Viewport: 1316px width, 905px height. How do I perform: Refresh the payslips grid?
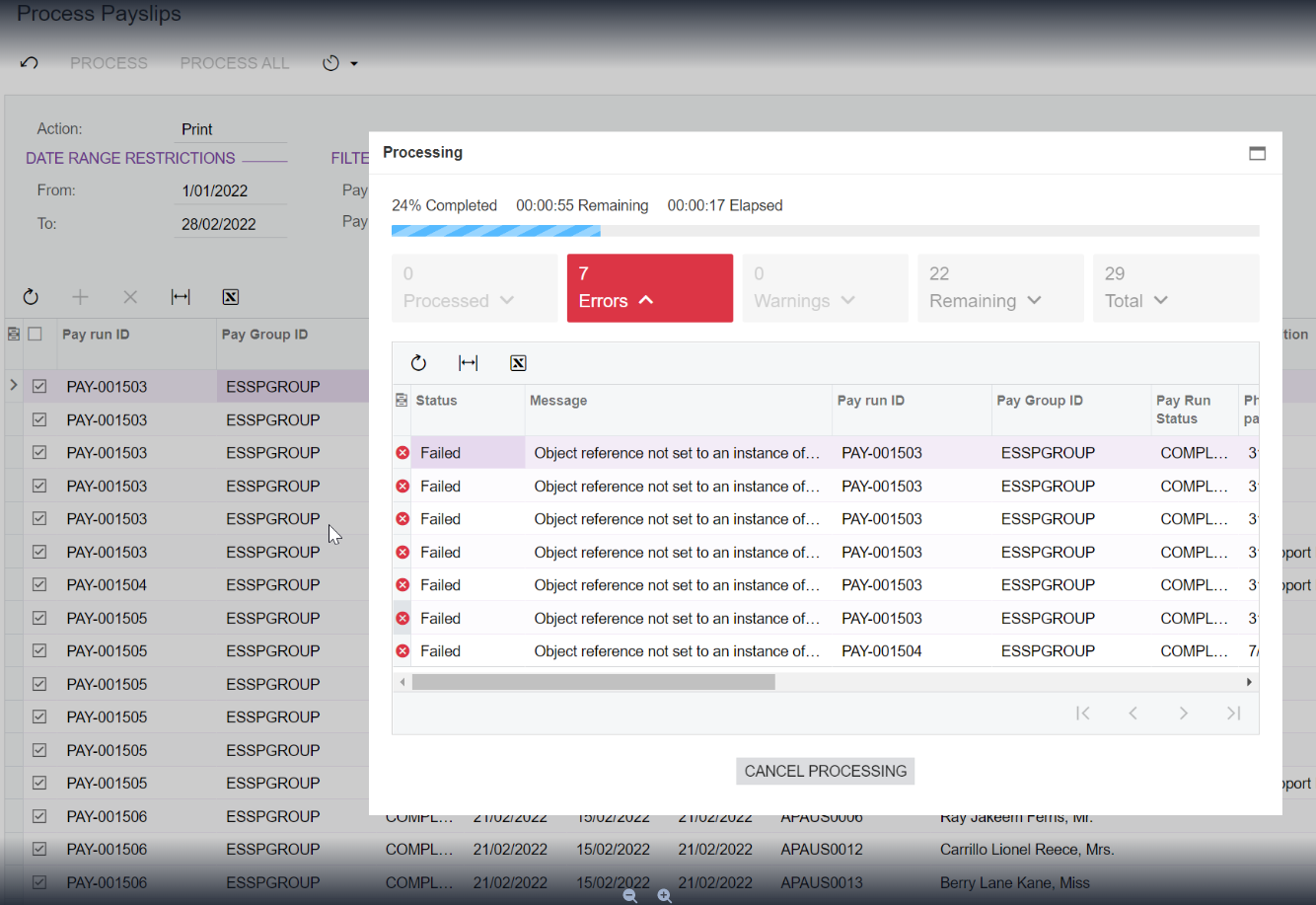[x=31, y=296]
